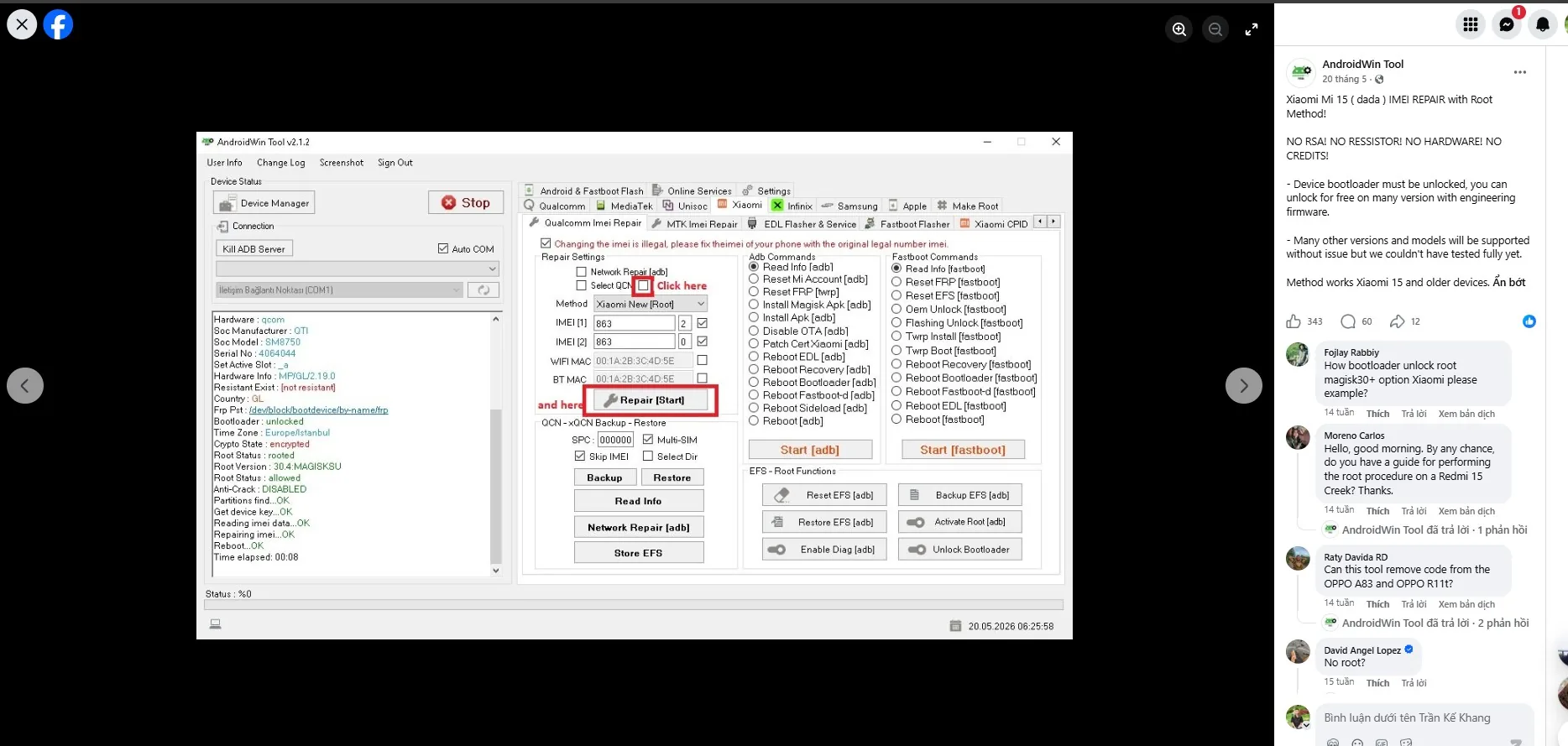Image resolution: width=1568 pixels, height=746 pixels.
Task: Enable the Network Repair [adb] checkbox
Action: click(x=581, y=272)
